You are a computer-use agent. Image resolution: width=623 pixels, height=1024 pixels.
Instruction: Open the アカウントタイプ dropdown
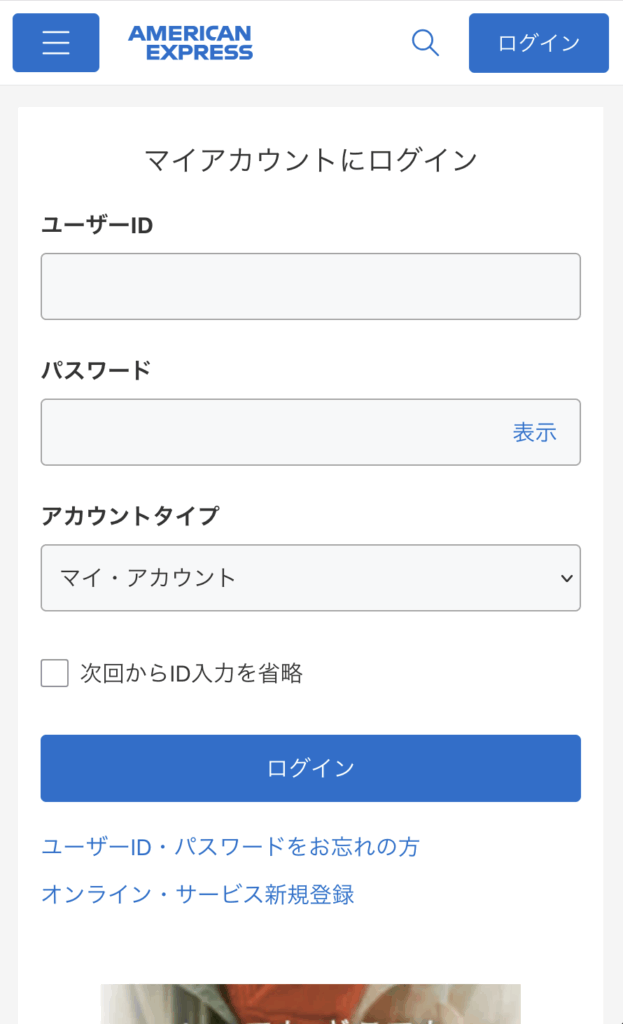(310, 577)
